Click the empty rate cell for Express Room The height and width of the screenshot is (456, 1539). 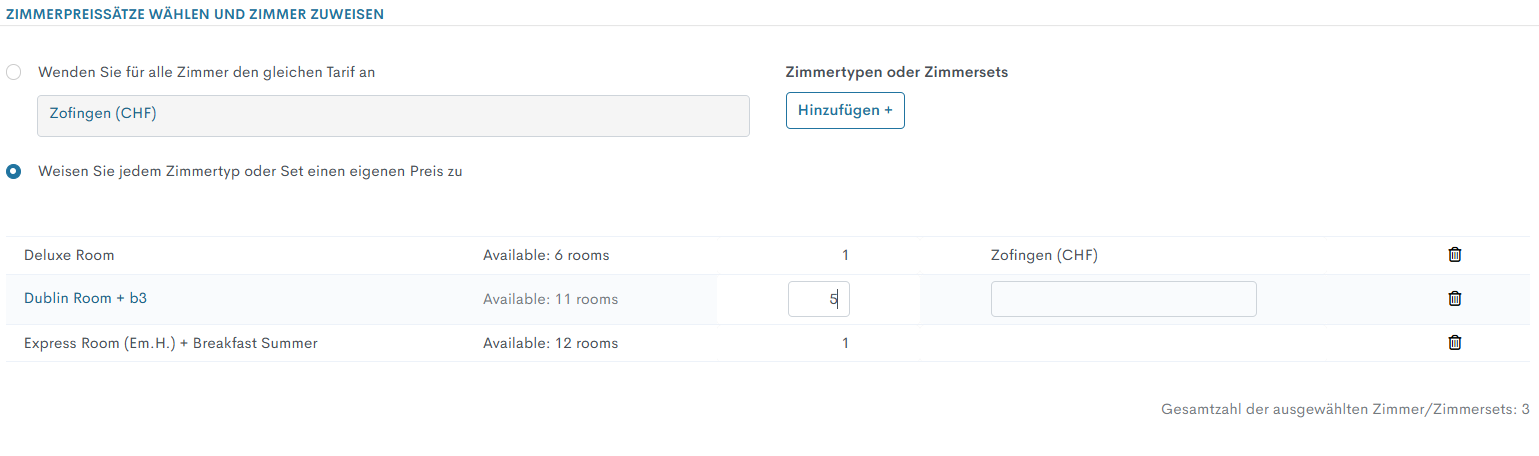[1123, 343]
